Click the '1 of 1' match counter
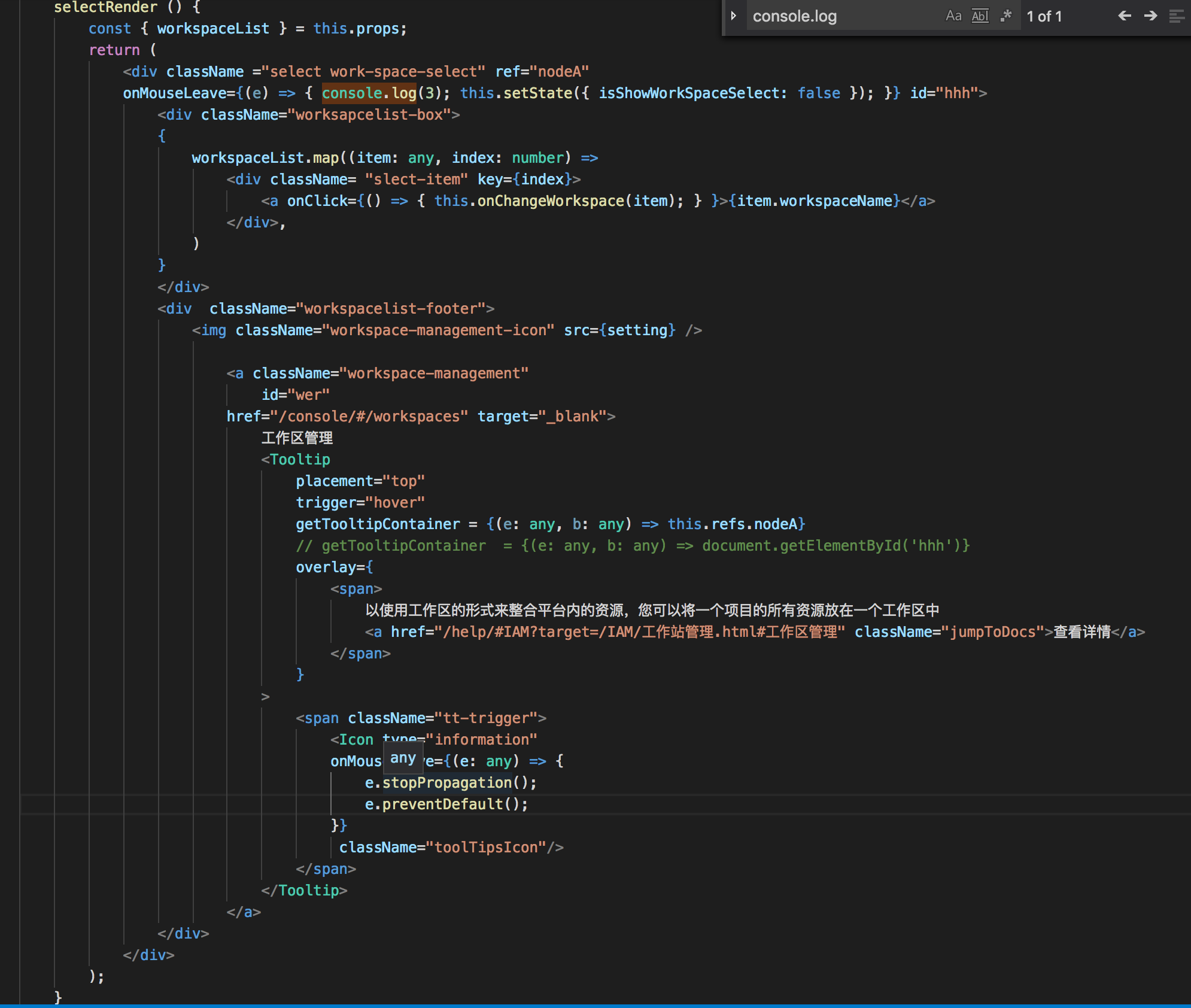The image size is (1191, 1008). [x=1044, y=16]
